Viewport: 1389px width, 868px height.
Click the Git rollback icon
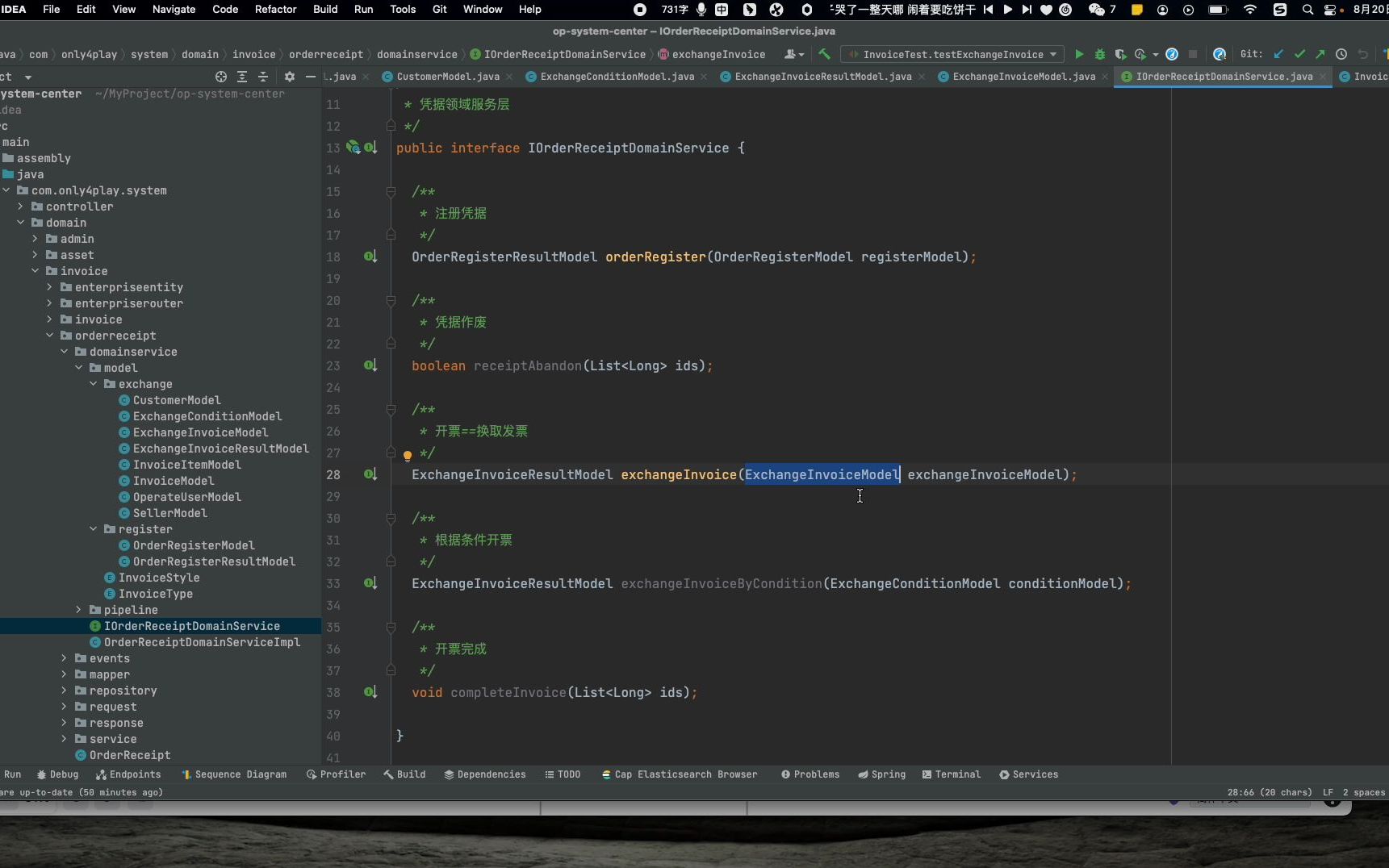click(x=1362, y=54)
